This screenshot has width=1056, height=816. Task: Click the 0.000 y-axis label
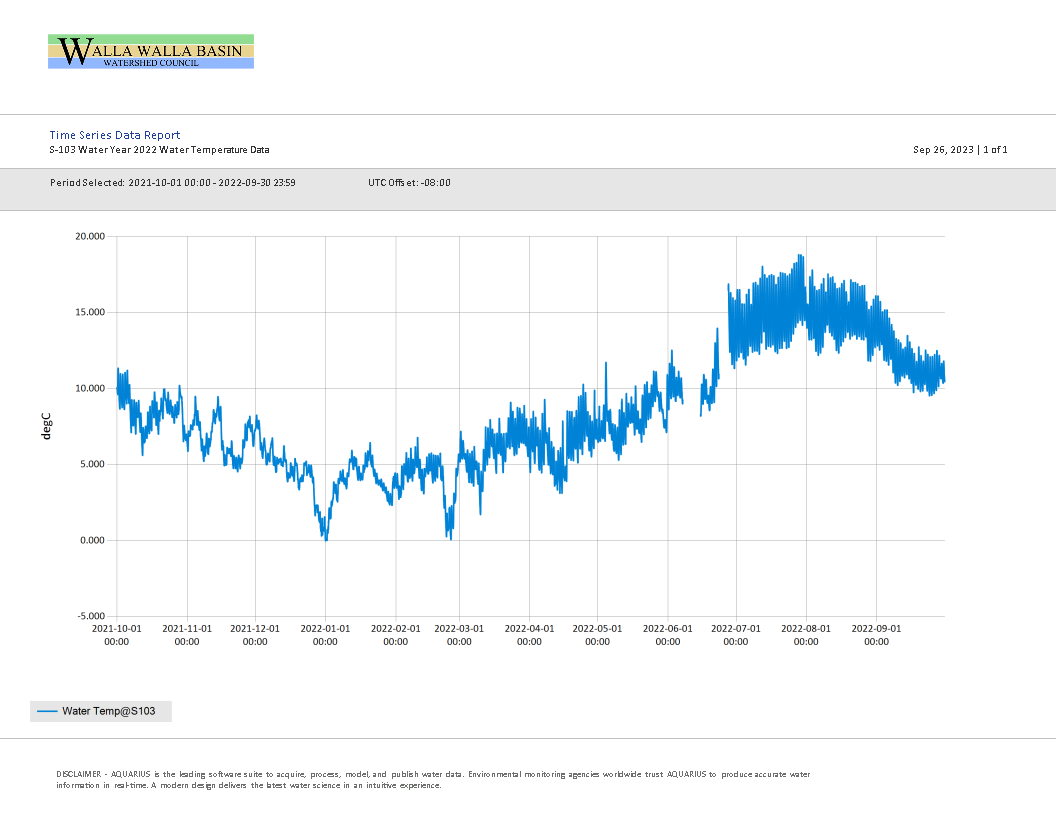point(92,540)
